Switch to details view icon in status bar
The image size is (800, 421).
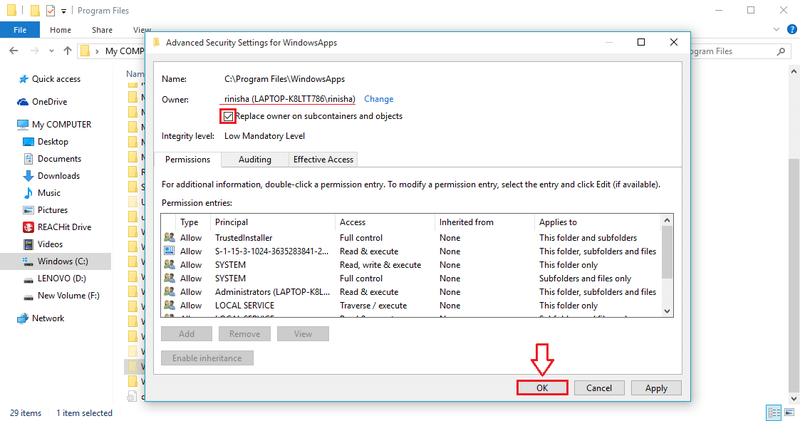[x=773, y=412]
